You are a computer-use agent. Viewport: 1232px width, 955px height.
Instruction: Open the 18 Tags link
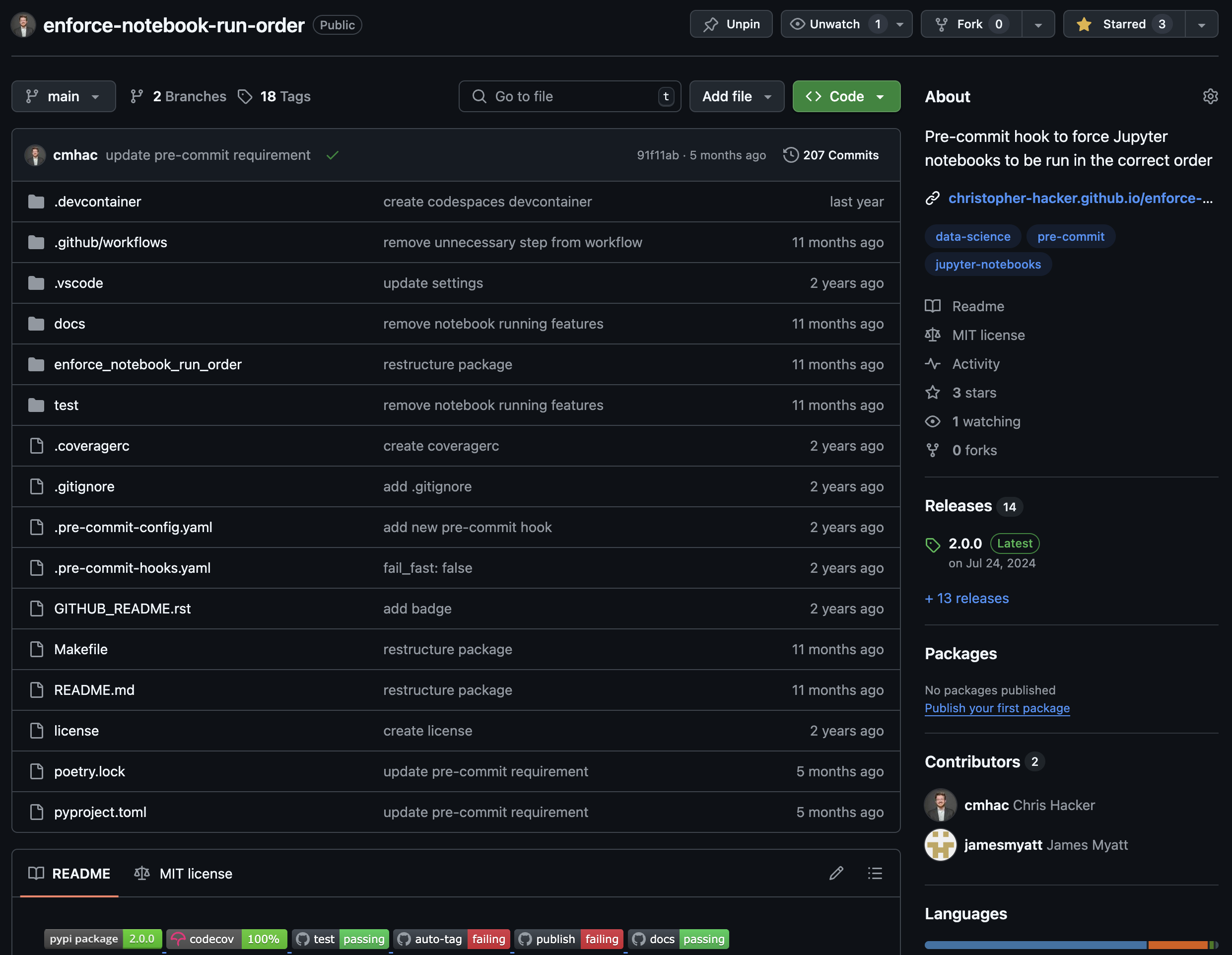[274, 96]
